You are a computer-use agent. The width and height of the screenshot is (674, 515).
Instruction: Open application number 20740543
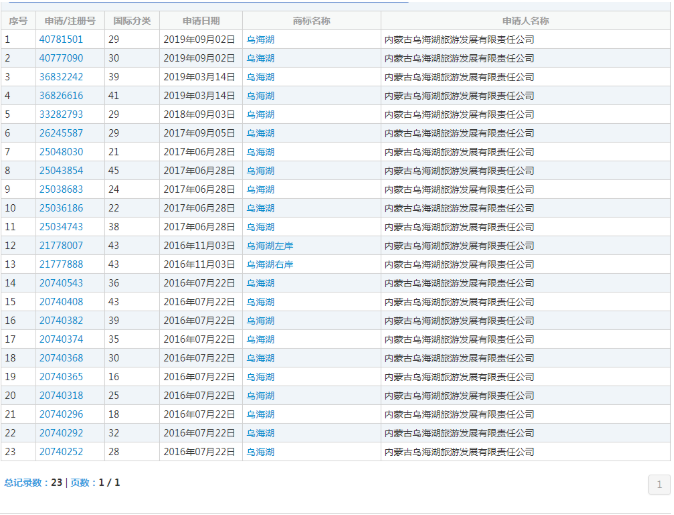pos(61,283)
